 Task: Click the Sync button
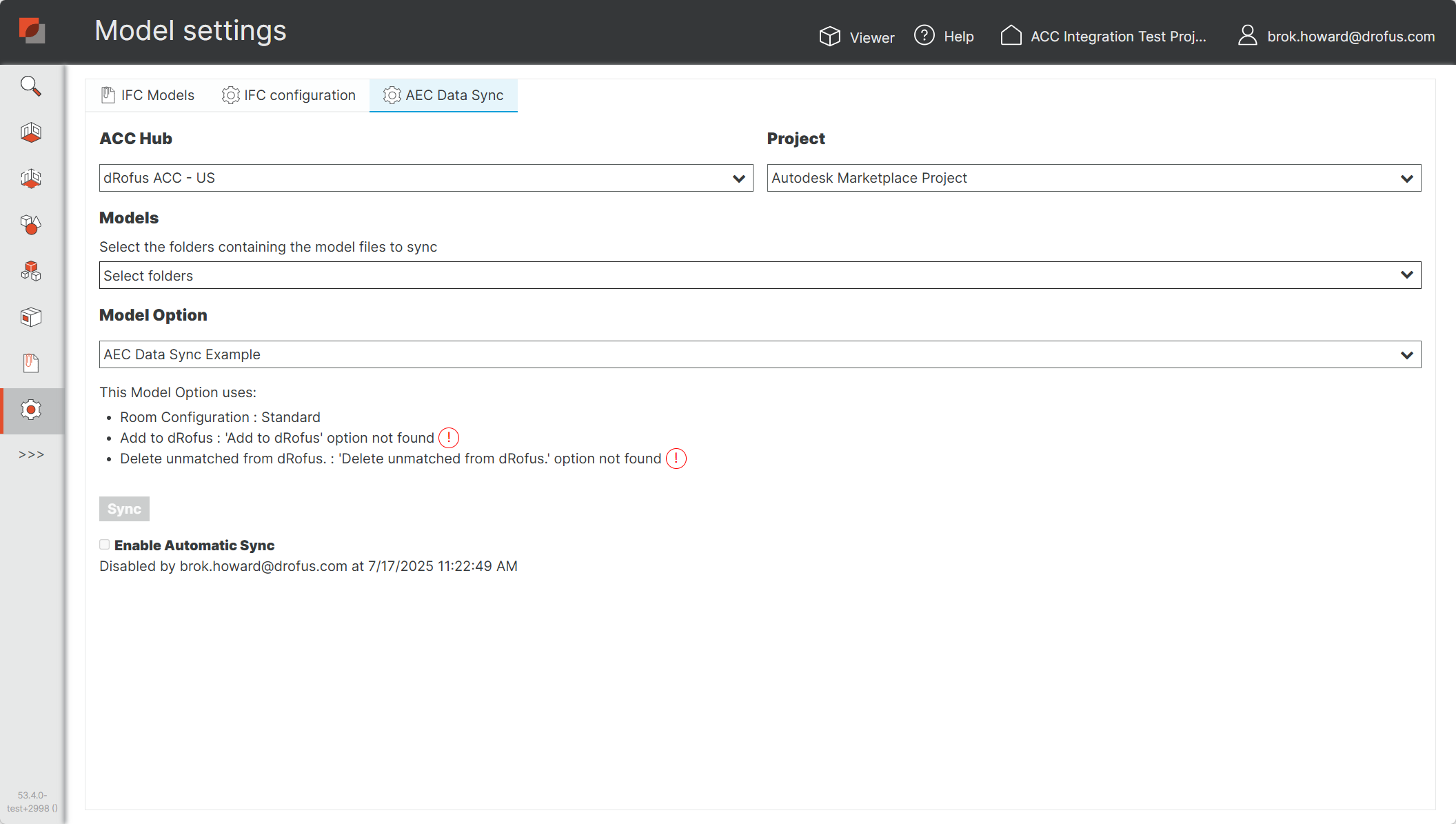124,509
